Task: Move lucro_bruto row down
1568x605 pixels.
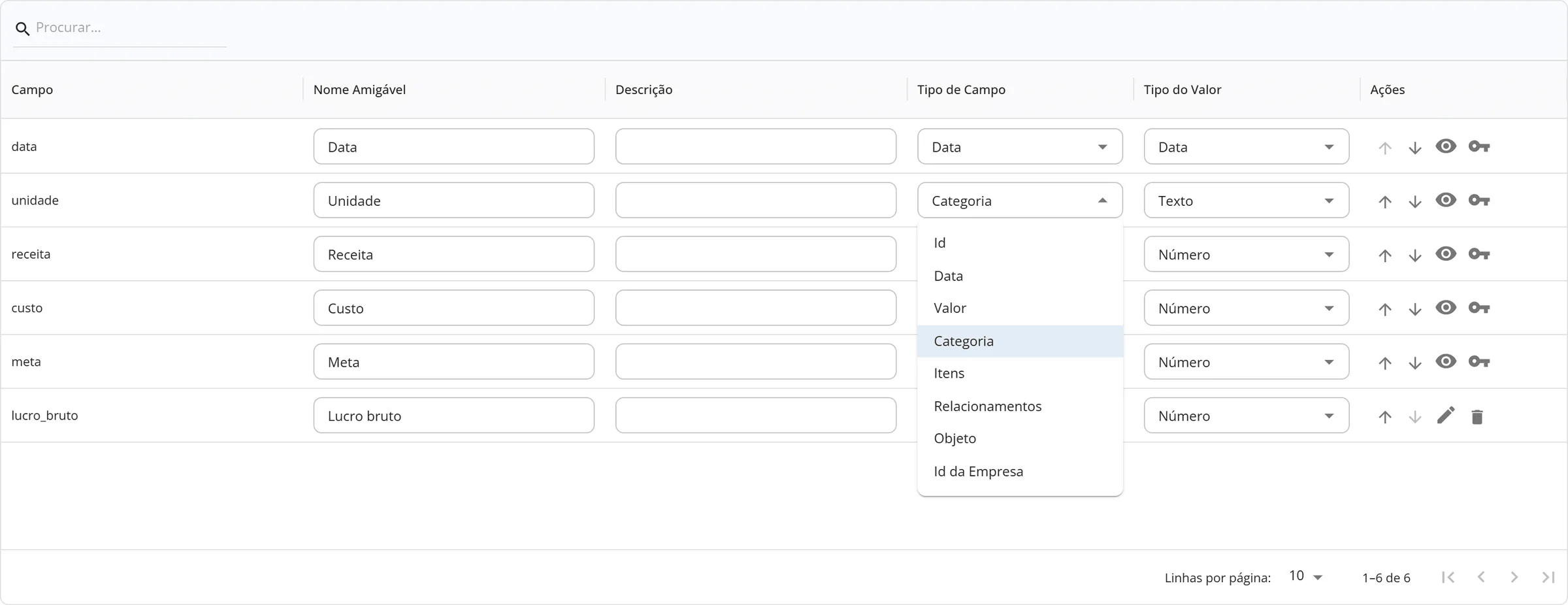Action: pos(1415,416)
